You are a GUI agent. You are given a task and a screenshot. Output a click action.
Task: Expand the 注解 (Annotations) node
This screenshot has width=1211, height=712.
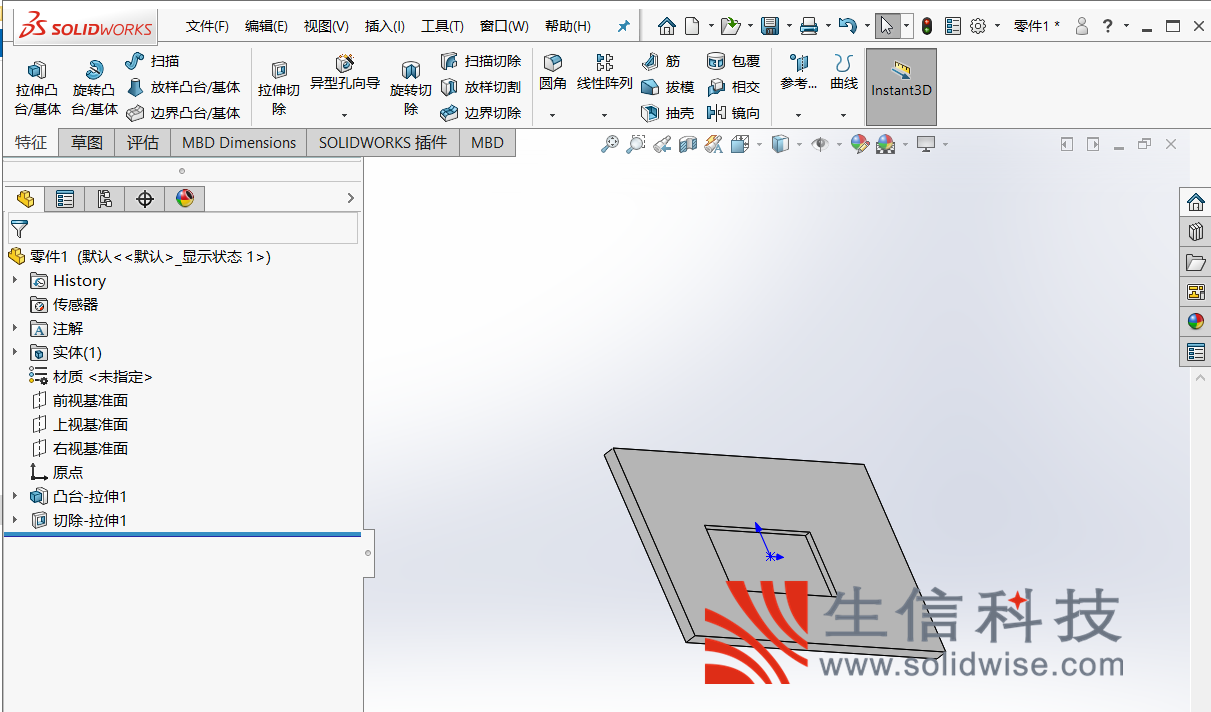coord(15,328)
